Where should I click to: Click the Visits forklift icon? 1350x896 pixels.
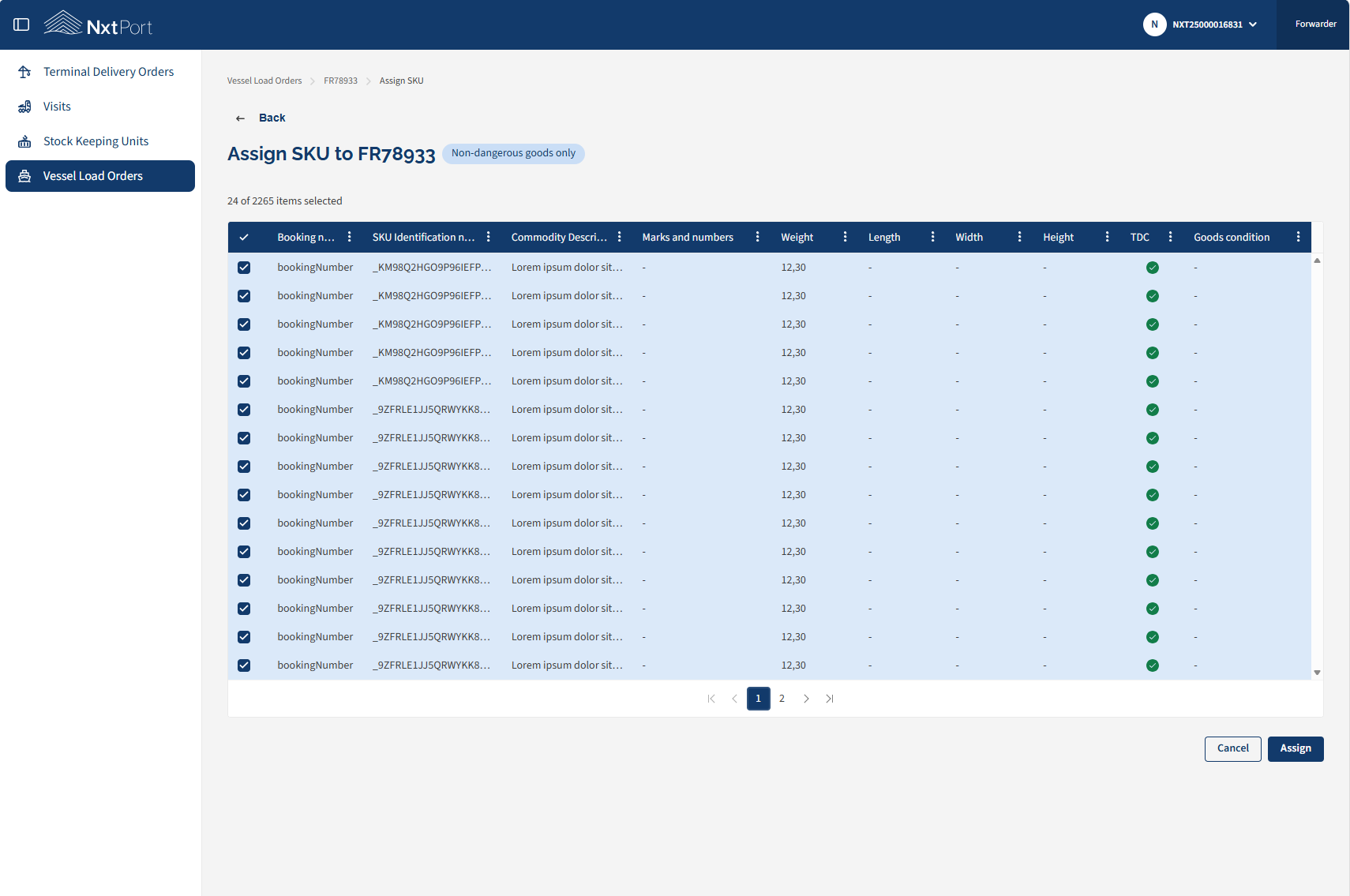click(24, 107)
